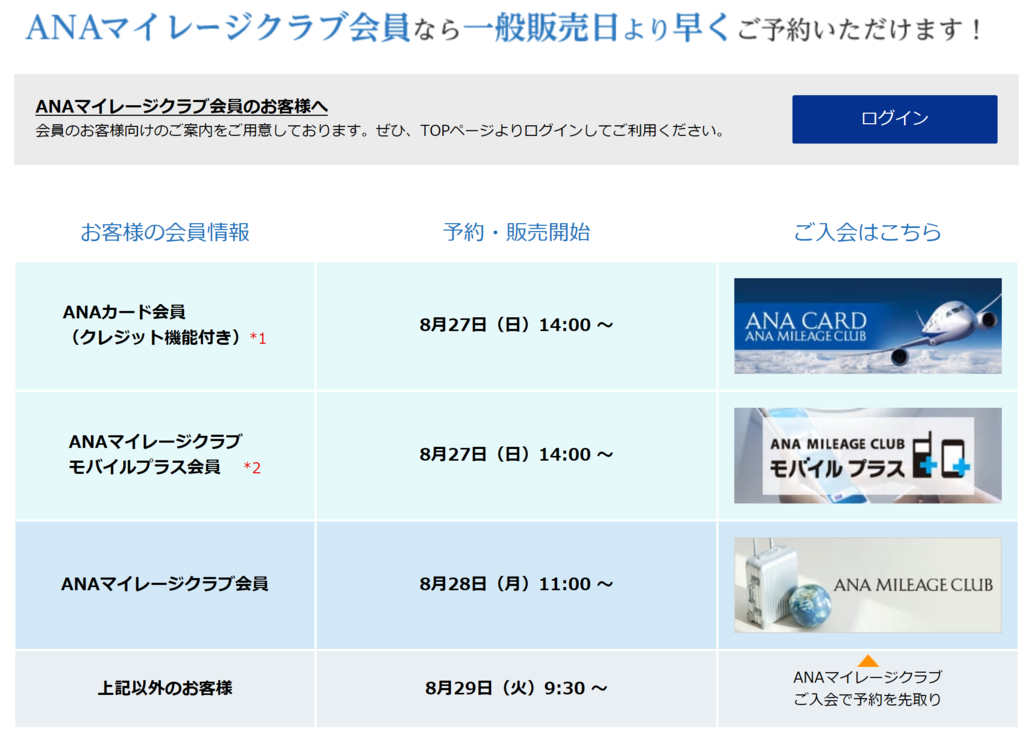Screen dimensions: 1024x733
Task: Click the blue ログイン button
Action: [894, 119]
